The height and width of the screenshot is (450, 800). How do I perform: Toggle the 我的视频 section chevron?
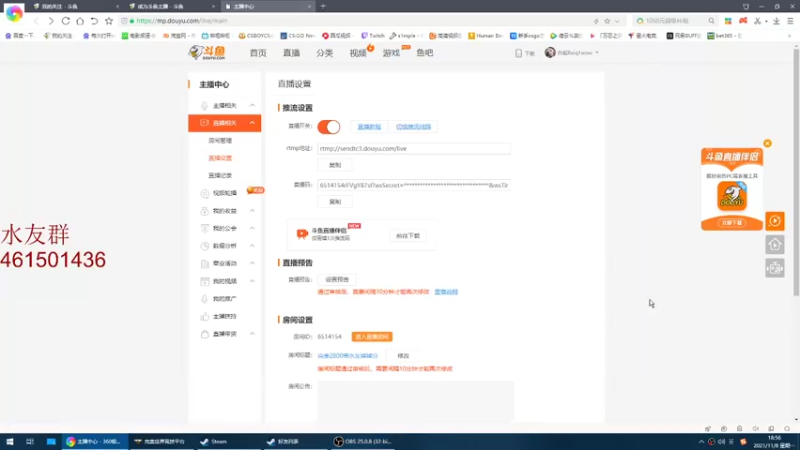(x=252, y=281)
